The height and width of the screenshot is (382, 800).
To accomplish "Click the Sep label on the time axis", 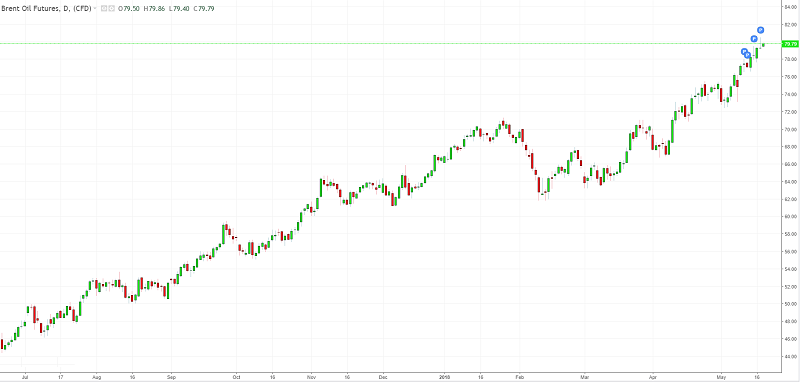I will coord(171,378).
